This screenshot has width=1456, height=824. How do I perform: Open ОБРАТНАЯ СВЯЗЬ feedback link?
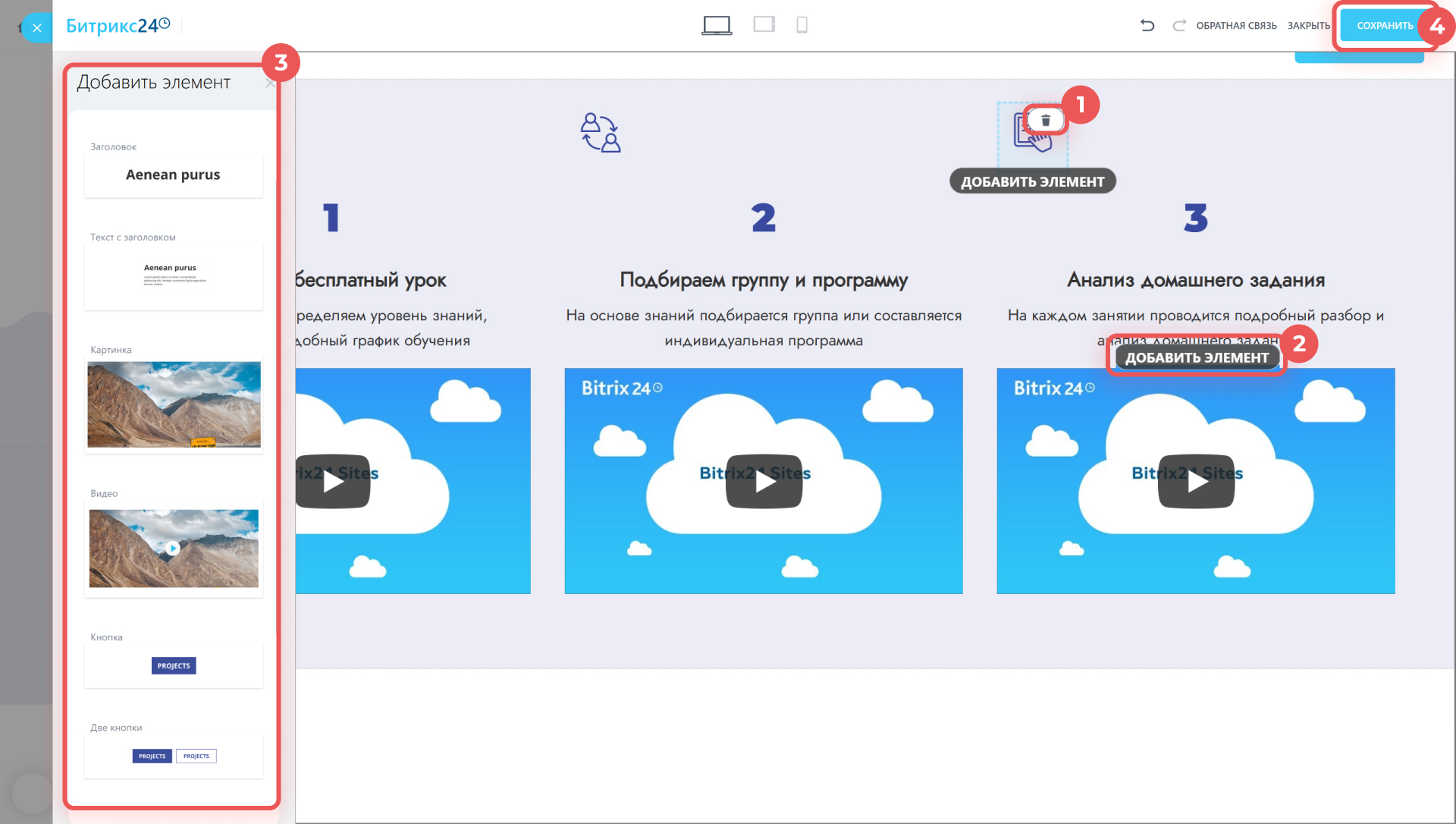pos(1236,26)
